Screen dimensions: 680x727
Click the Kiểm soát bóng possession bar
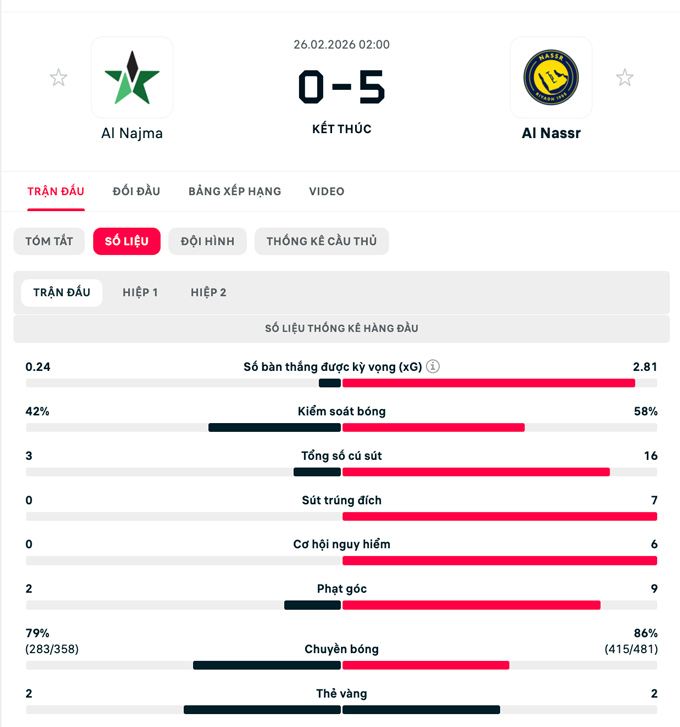[341, 427]
